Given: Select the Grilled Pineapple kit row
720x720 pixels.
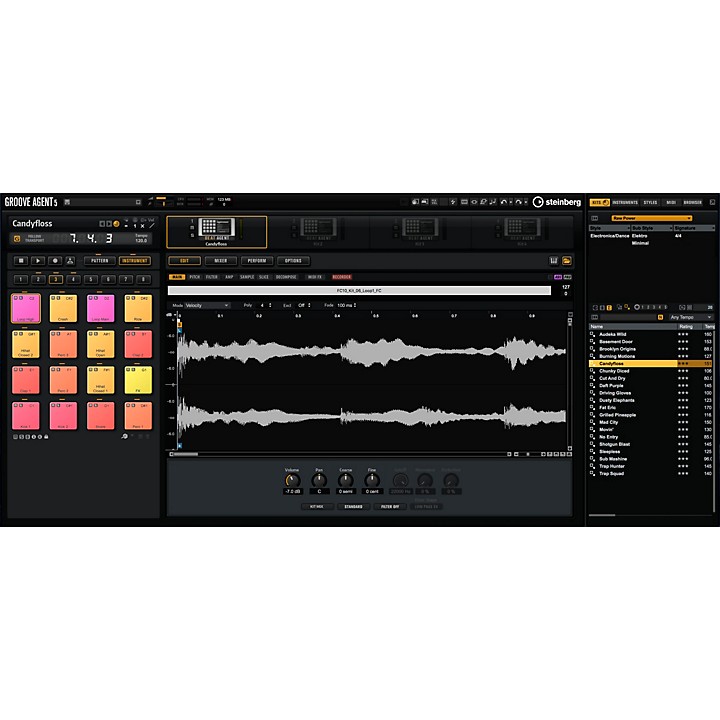Looking at the screenshot, I should (651, 415).
